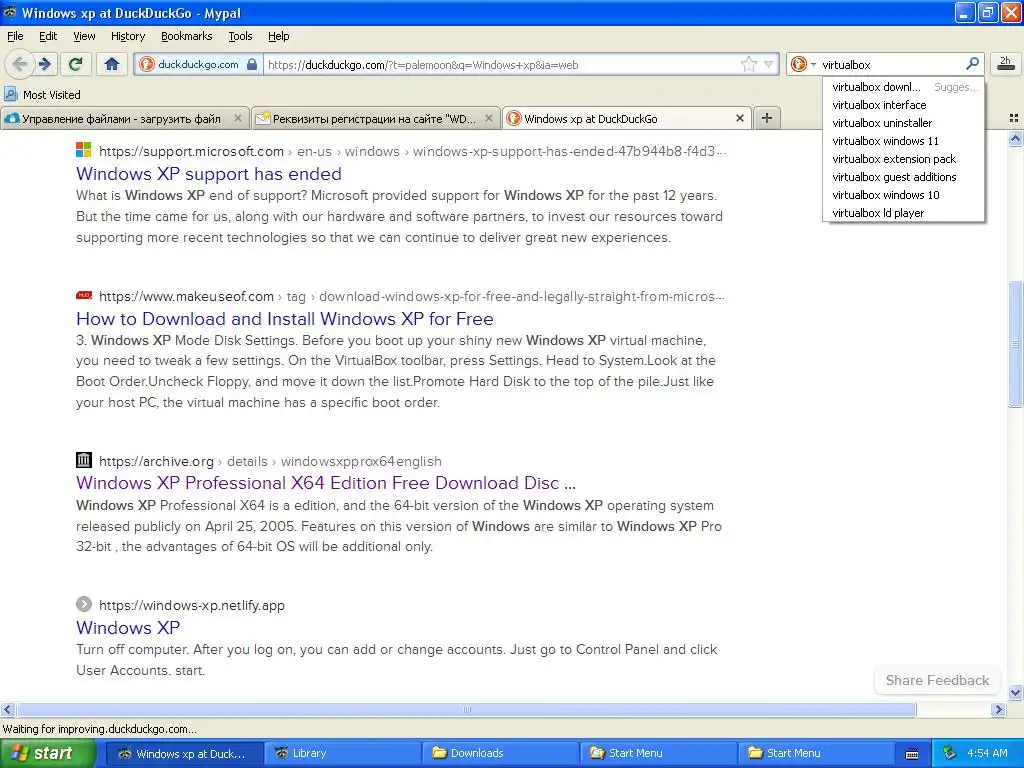Viewport: 1024px width, 768px height.
Task: Open the Windows Start menu
Action: point(48,753)
